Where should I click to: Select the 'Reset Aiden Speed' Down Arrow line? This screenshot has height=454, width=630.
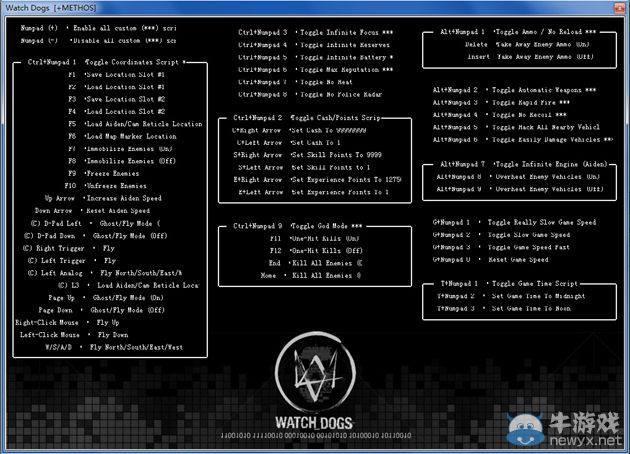[x=92, y=211]
